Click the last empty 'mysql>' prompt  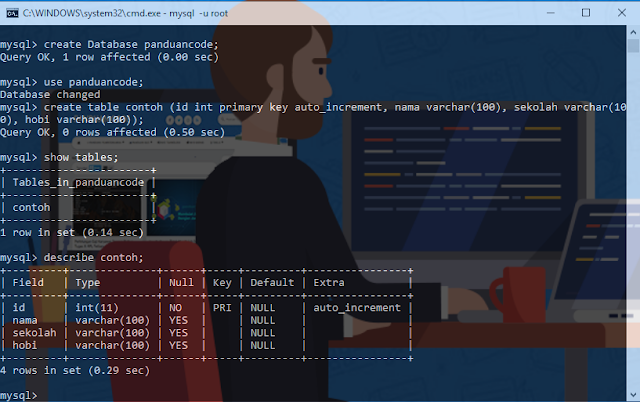pyautogui.click(x=19, y=395)
